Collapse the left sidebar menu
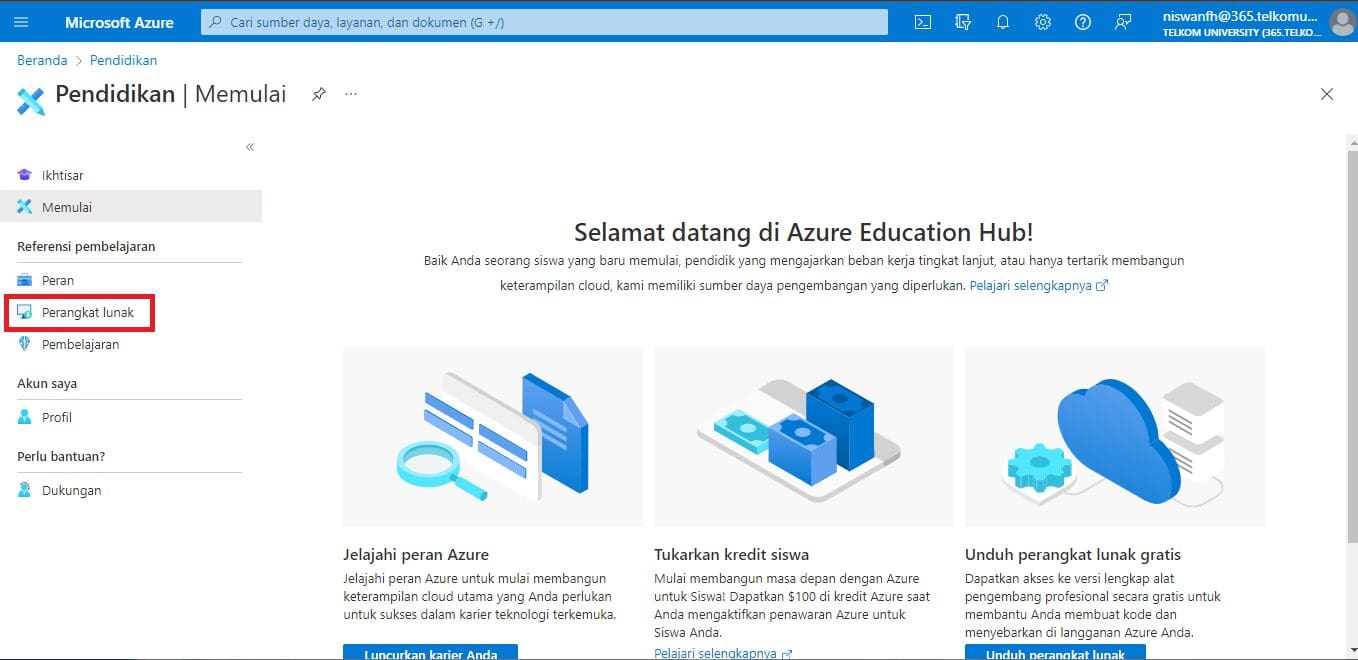 250,147
